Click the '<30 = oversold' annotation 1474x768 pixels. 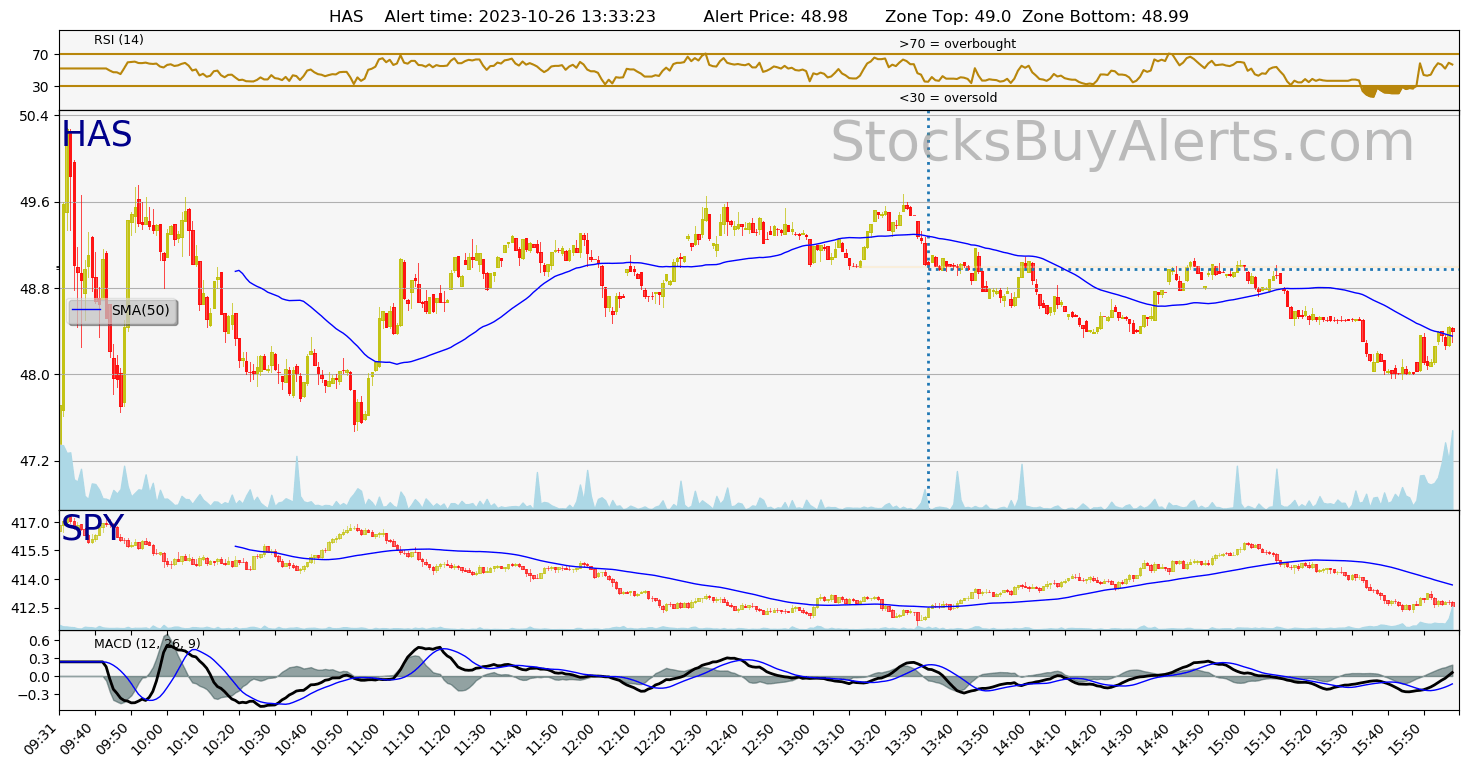(948, 98)
